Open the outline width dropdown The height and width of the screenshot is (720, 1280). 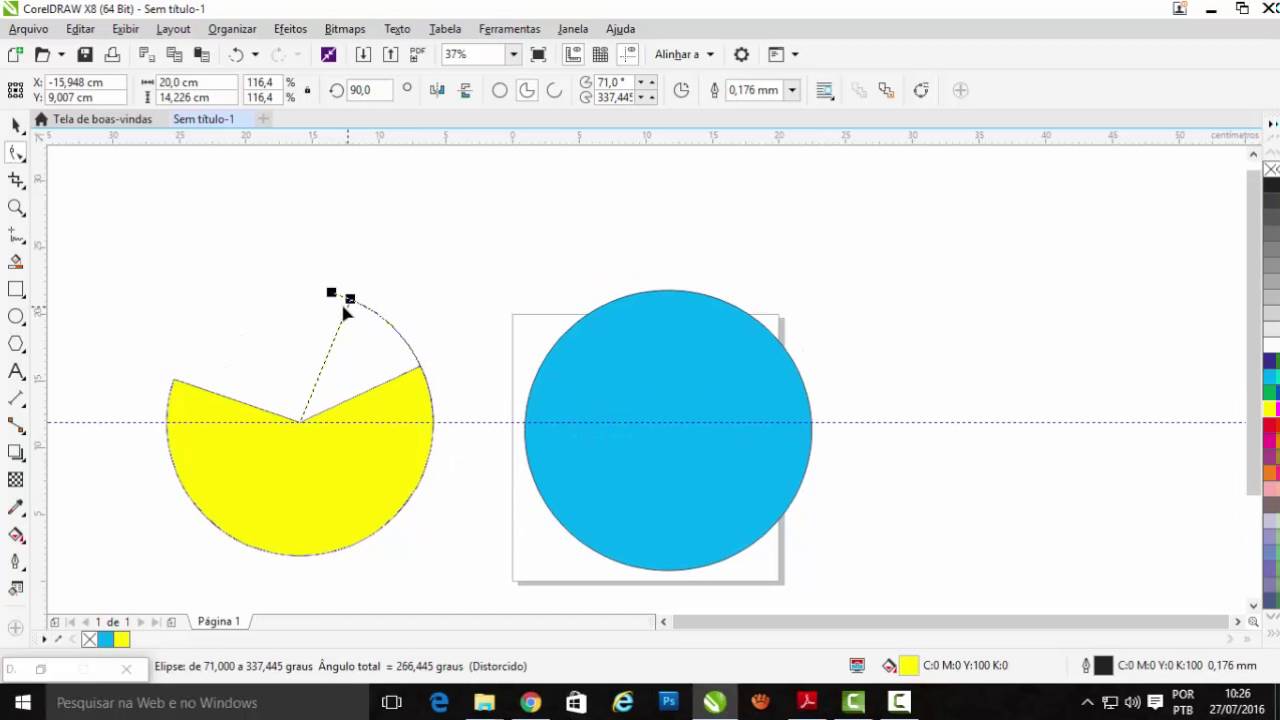pyautogui.click(x=792, y=90)
